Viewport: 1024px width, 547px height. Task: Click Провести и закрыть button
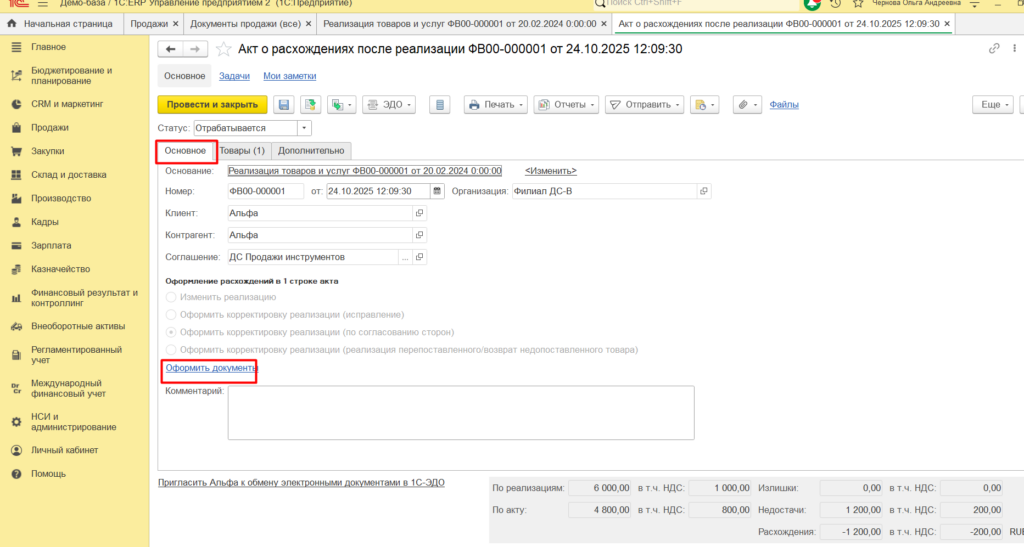tap(212, 104)
